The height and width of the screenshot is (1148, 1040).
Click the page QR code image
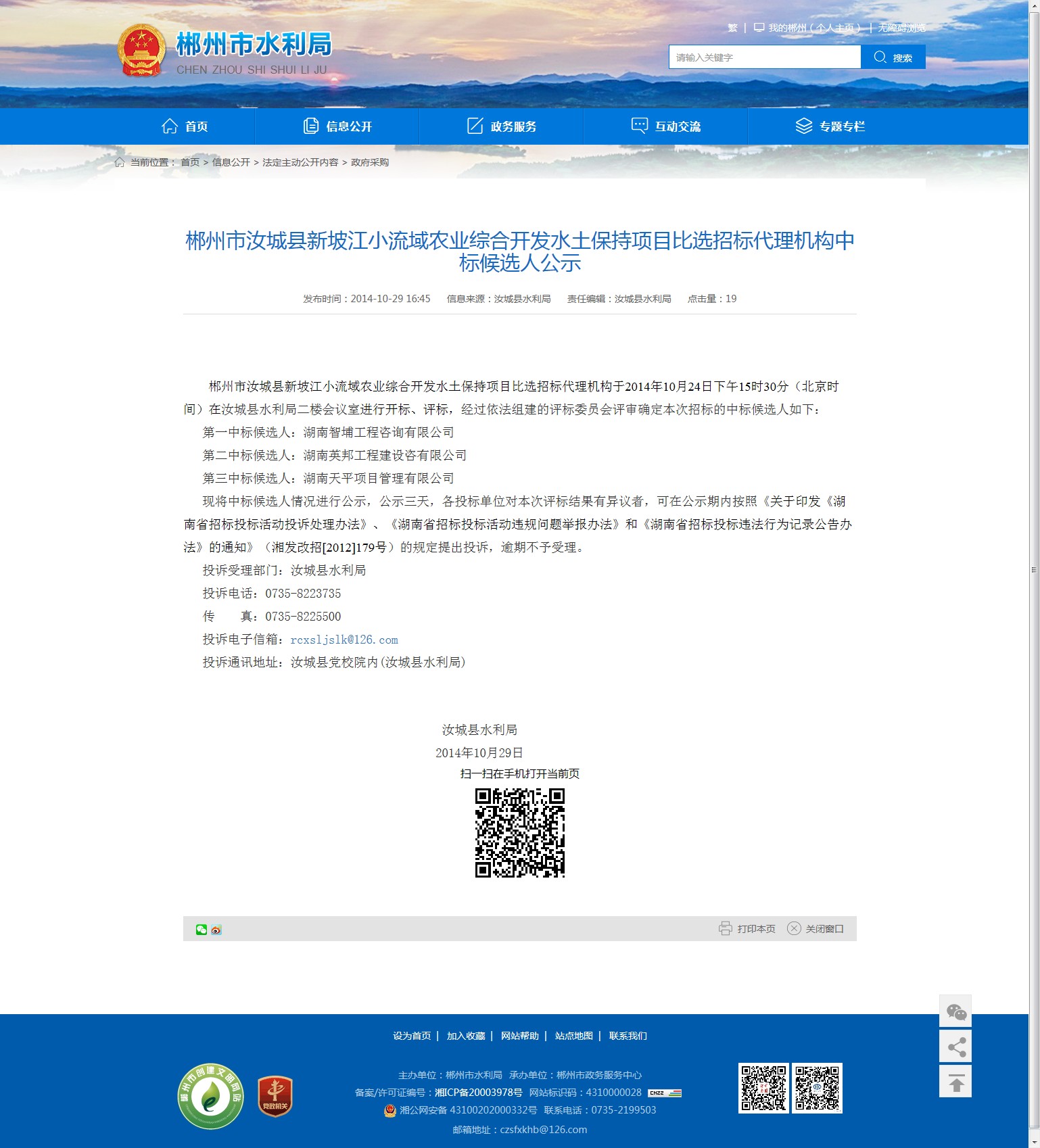(519, 833)
